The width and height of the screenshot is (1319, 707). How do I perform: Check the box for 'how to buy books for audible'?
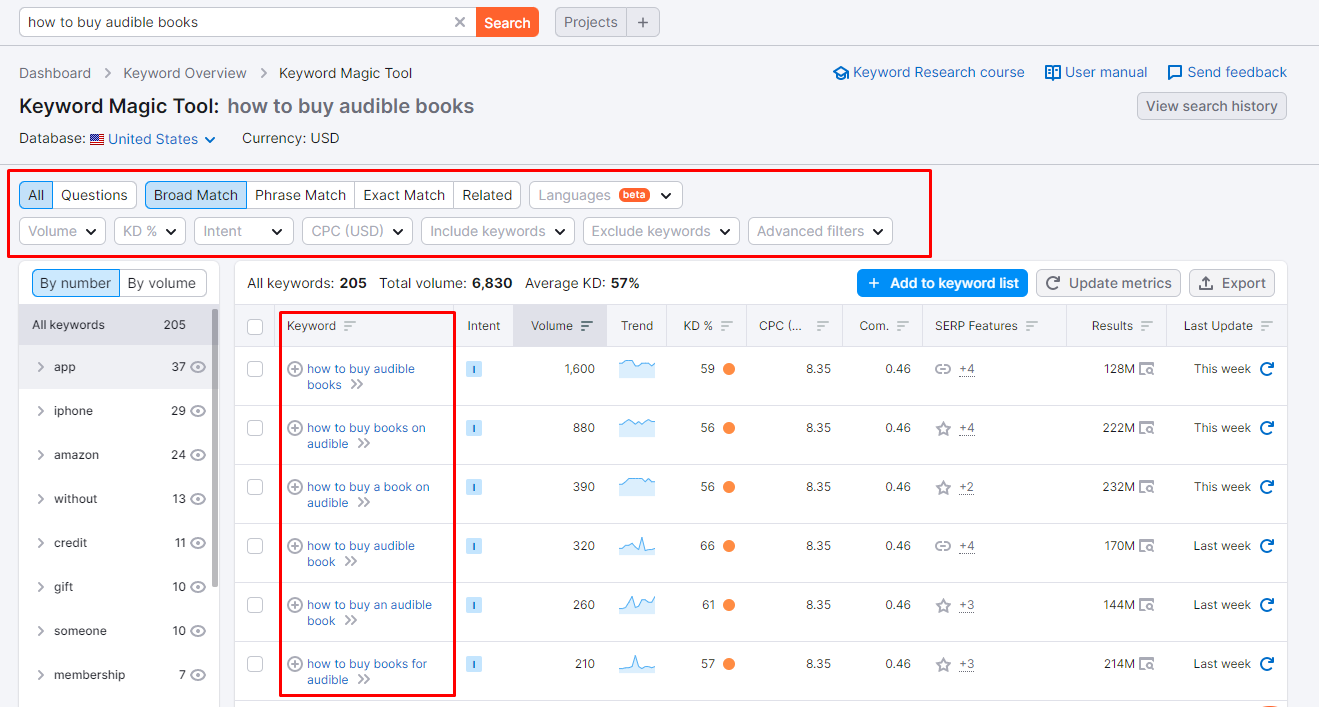click(255, 664)
